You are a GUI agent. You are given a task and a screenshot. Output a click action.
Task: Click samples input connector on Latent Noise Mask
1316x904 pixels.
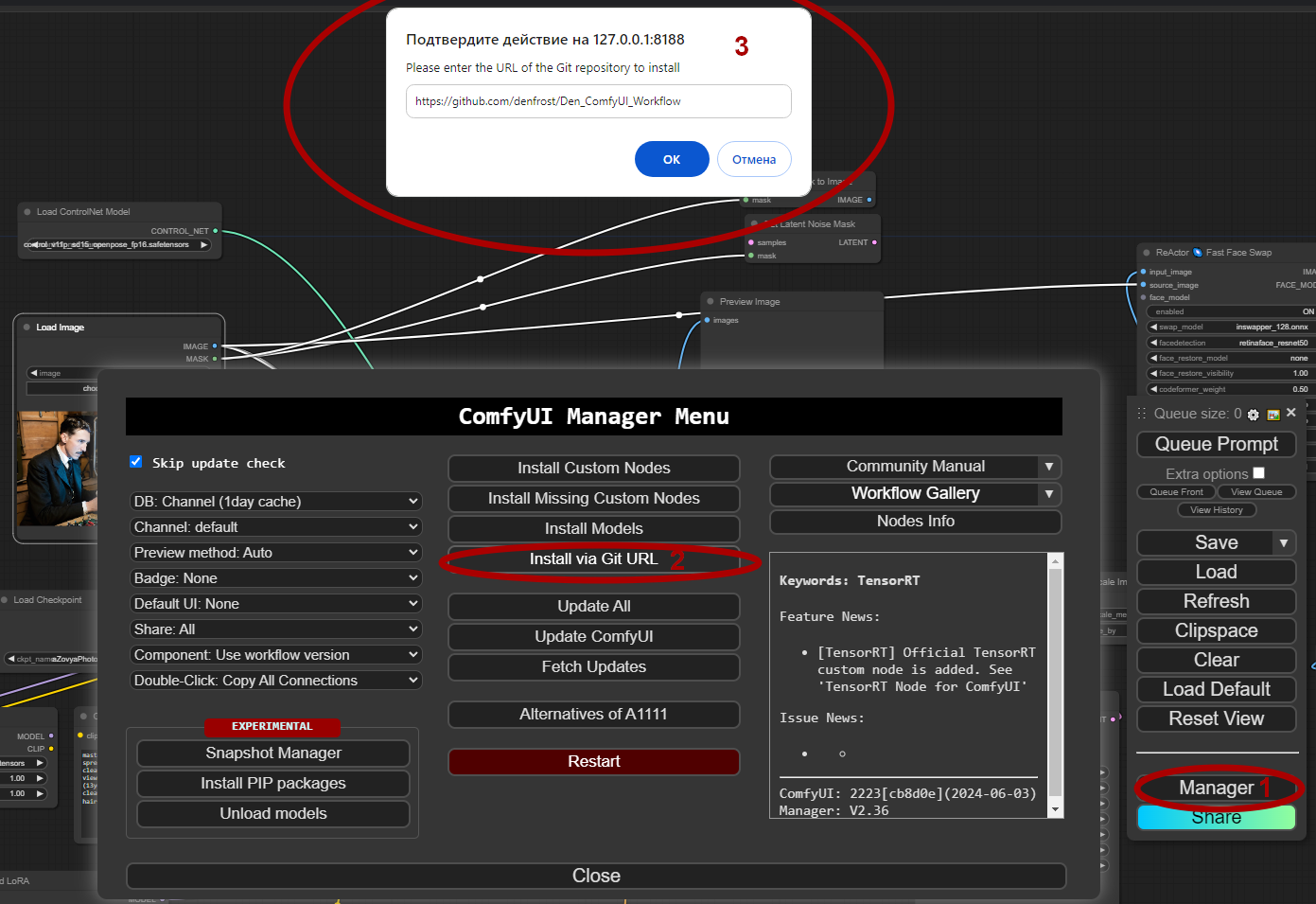751,242
